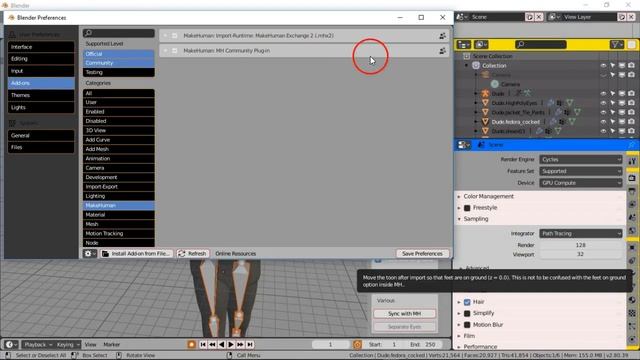Screen dimensions: 640x360
Task: Open the Keying dropdown in timeline
Action: pos(67,344)
